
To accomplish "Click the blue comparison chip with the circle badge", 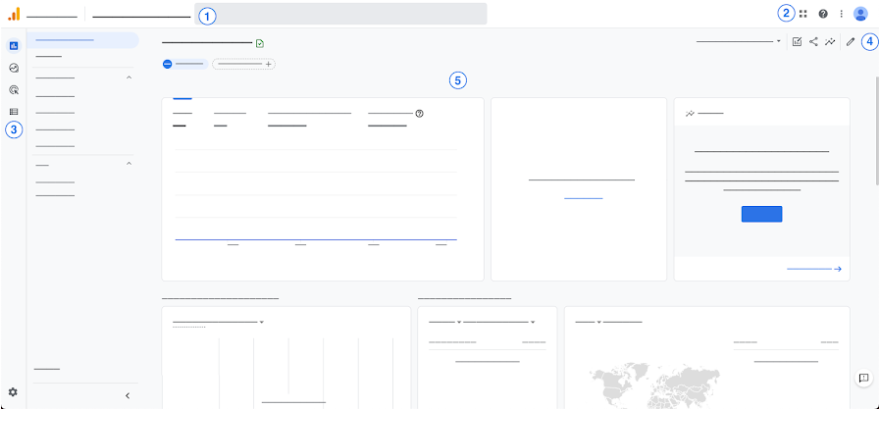I will pos(185,64).
